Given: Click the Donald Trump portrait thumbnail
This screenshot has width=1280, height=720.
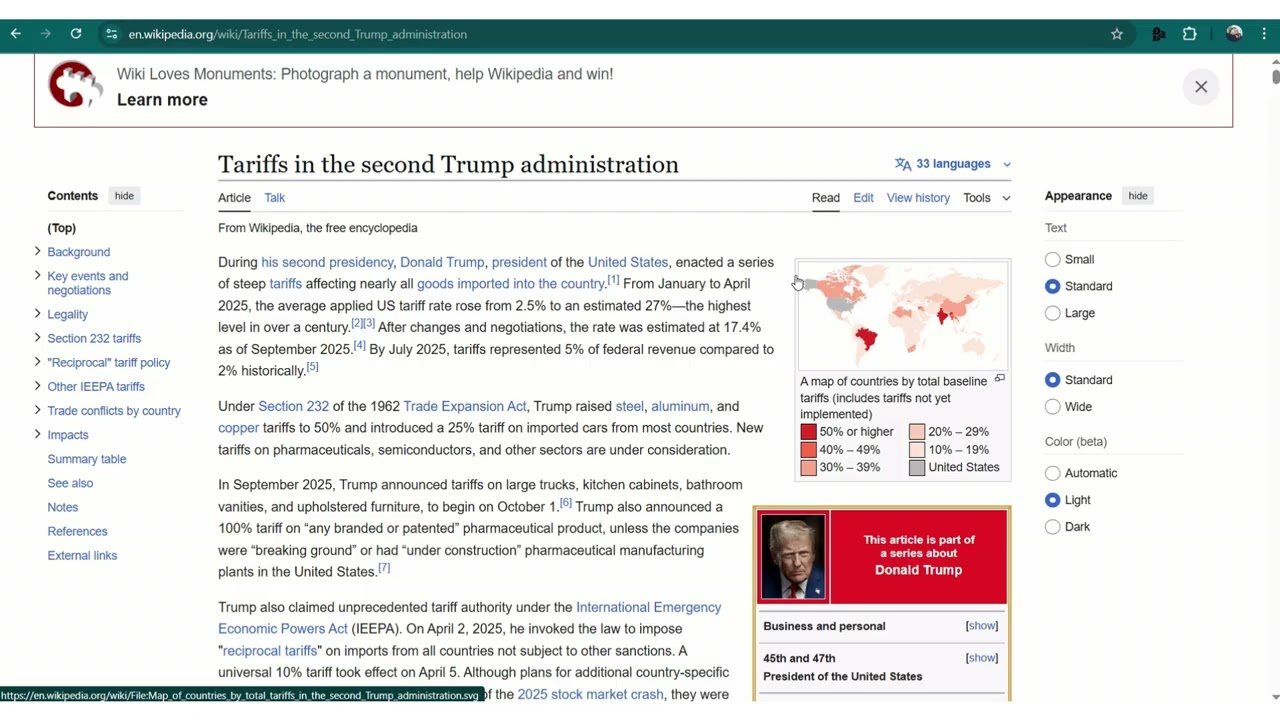Looking at the screenshot, I should pyautogui.click(x=793, y=556).
